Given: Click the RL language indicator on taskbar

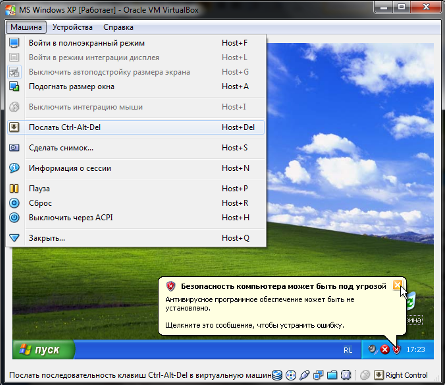Looking at the screenshot, I should click(x=348, y=350).
